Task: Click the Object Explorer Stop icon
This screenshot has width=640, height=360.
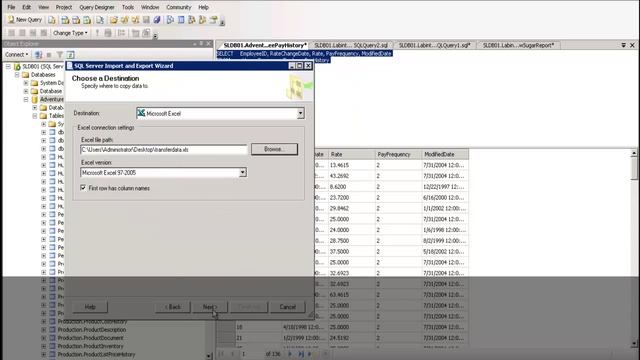Action: coord(49,54)
